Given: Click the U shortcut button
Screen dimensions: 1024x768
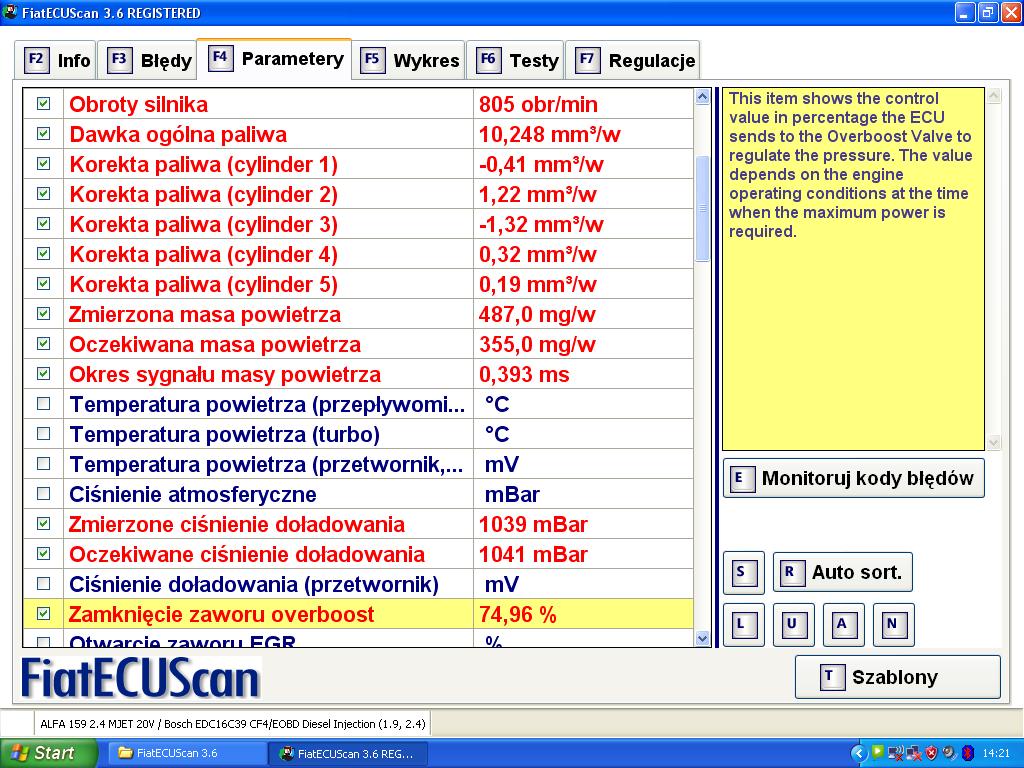Looking at the screenshot, I should pyautogui.click(x=793, y=624).
